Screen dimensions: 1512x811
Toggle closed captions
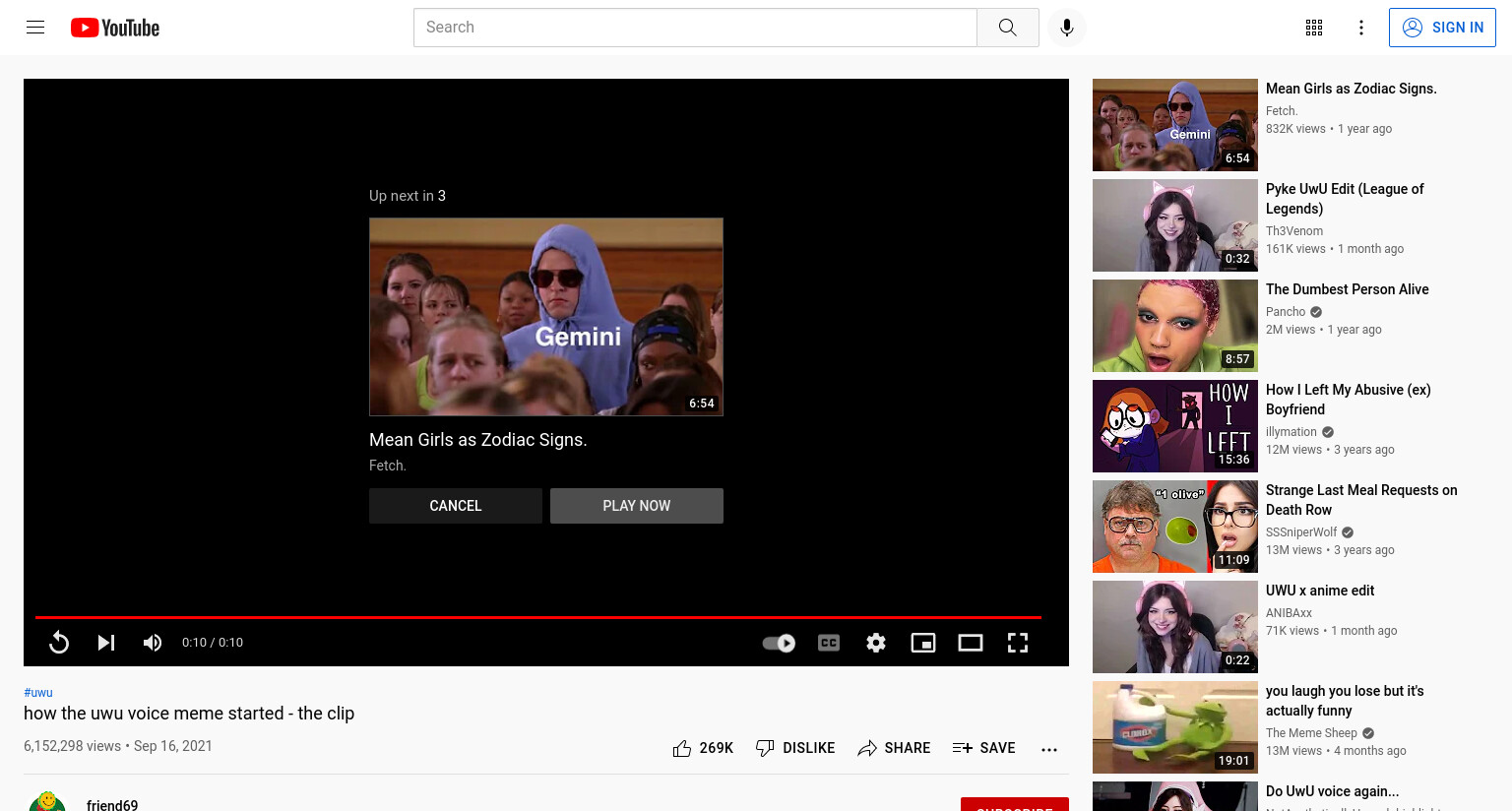[829, 643]
